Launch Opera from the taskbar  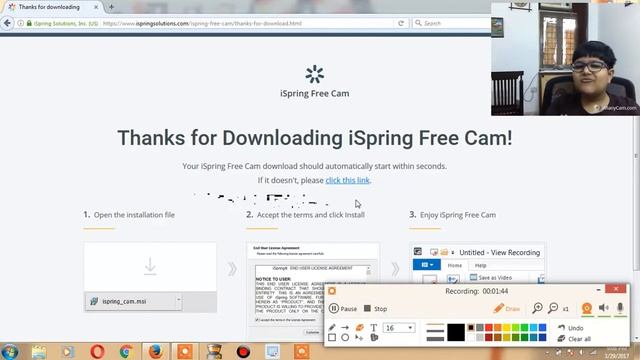pos(97,352)
